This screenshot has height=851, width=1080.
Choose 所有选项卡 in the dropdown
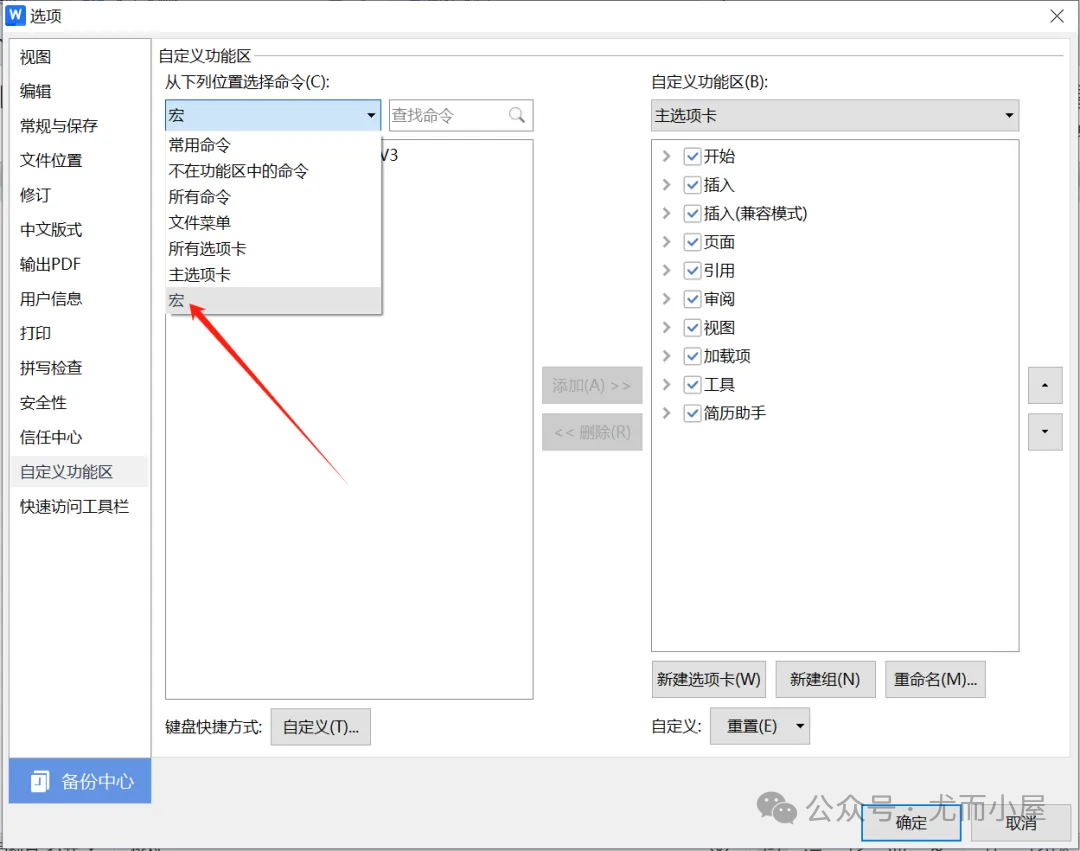pos(273,249)
